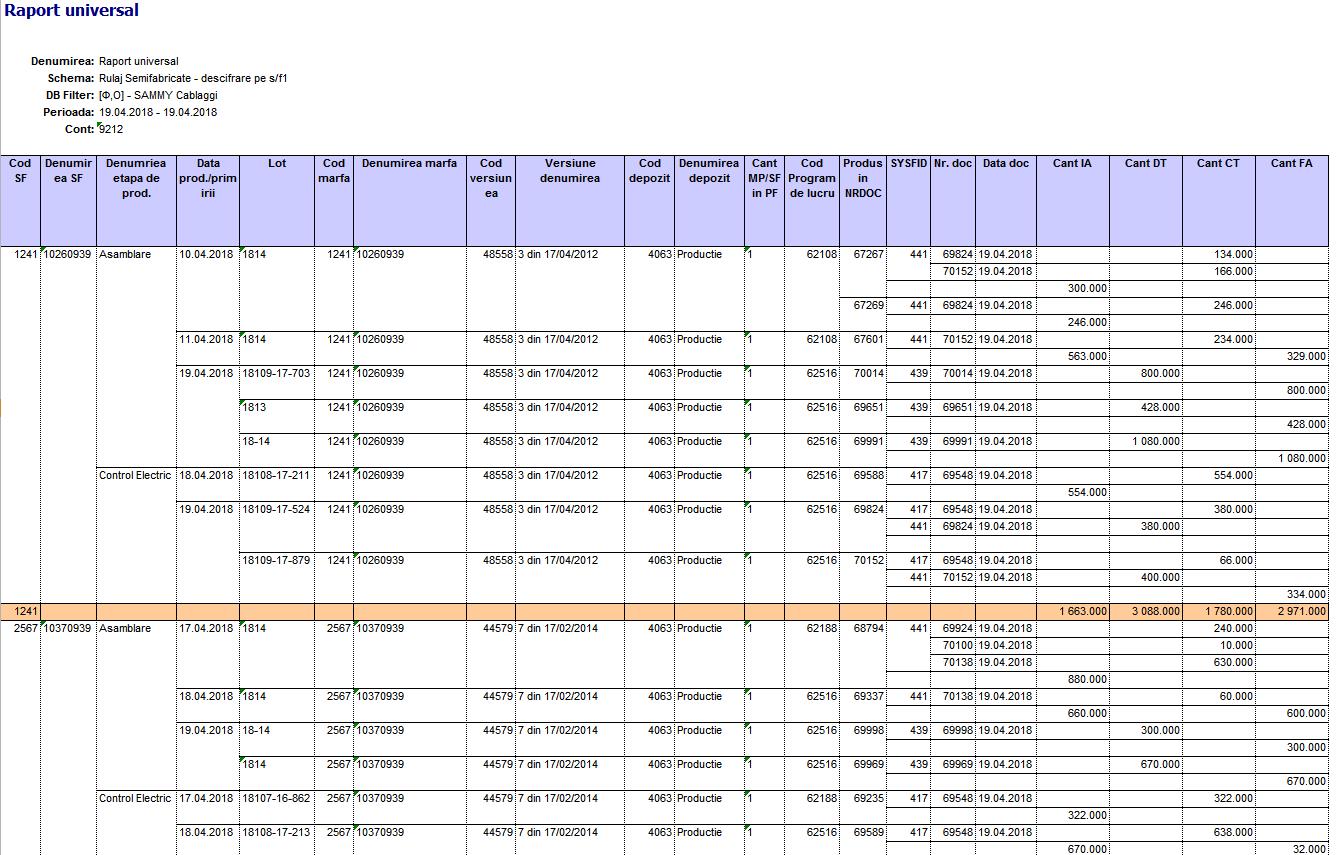The image size is (1339, 855).
Task: Select the orange subtotal row for 1241
Action: point(665,611)
